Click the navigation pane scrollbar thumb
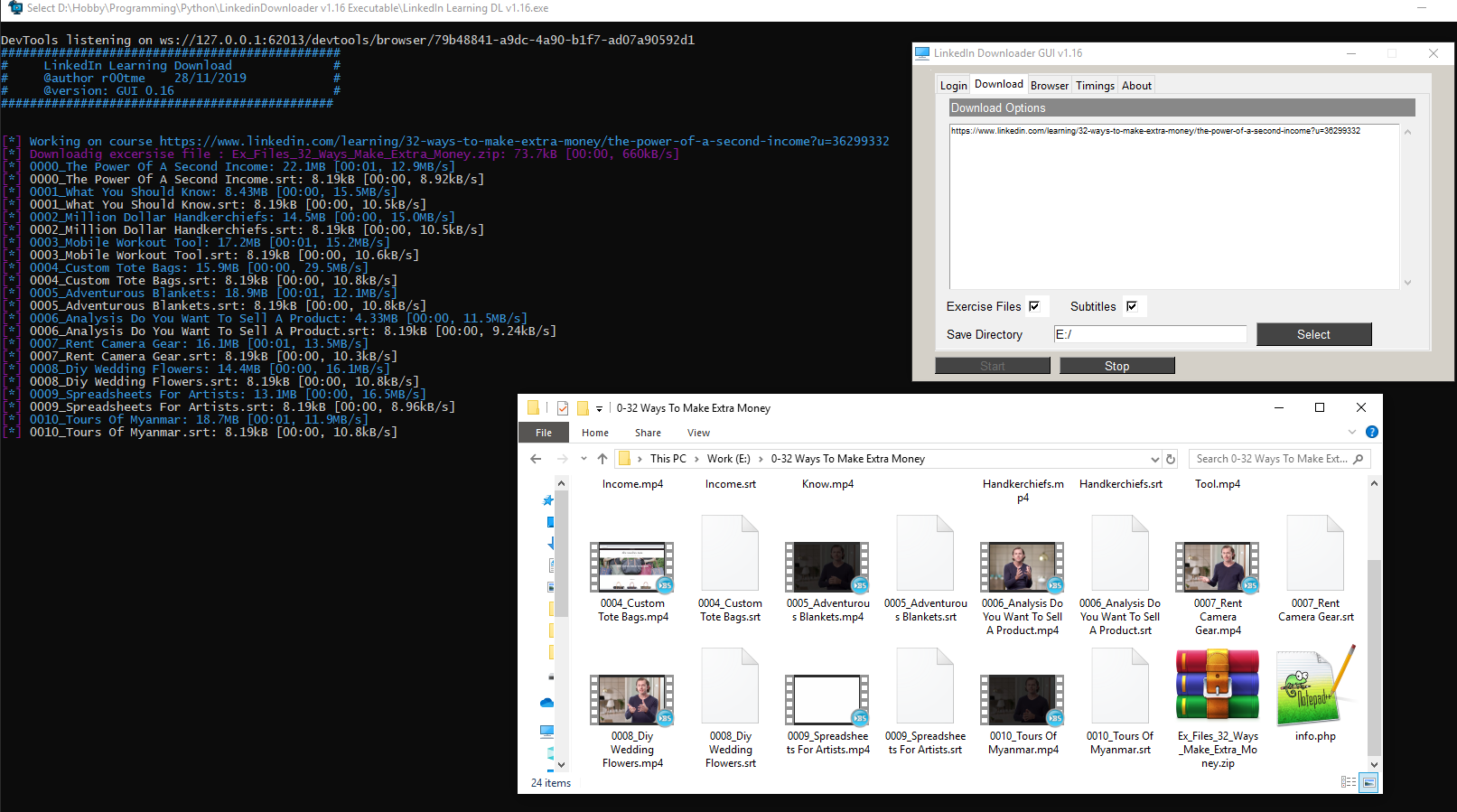 tap(561, 553)
